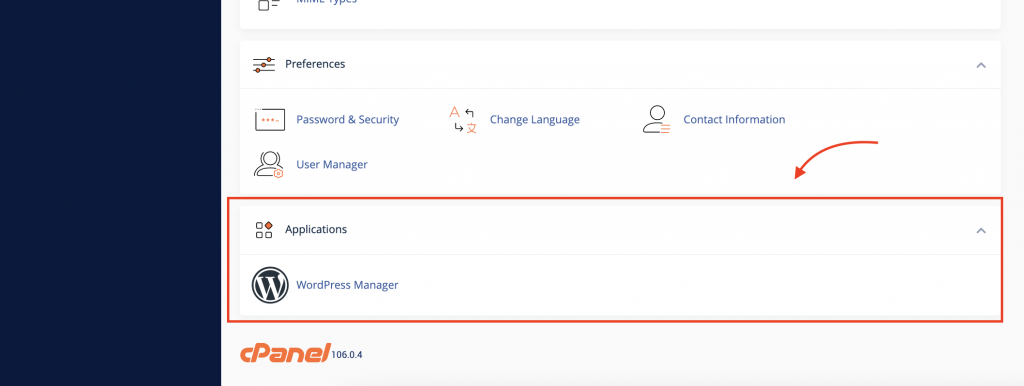The width and height of the screenshot is (1024, 386).
Task: Click the partially visible MIME Types icon
Action: click(x=268, y=4)
